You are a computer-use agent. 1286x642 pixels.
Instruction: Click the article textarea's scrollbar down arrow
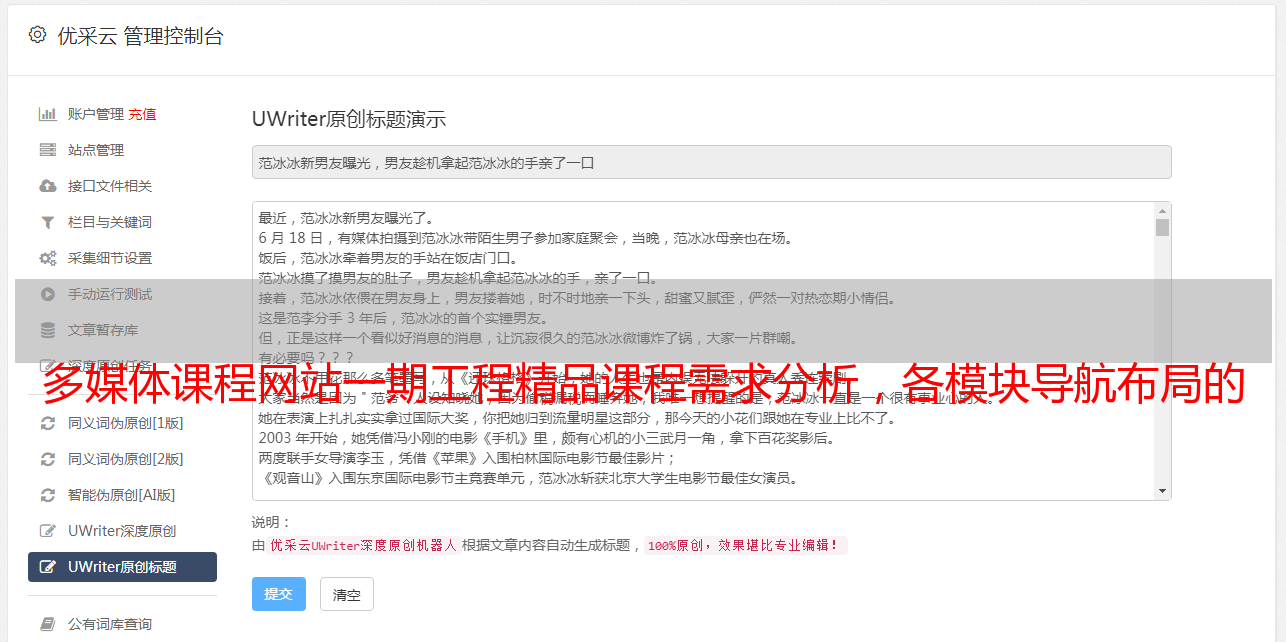pos(1162,491)
